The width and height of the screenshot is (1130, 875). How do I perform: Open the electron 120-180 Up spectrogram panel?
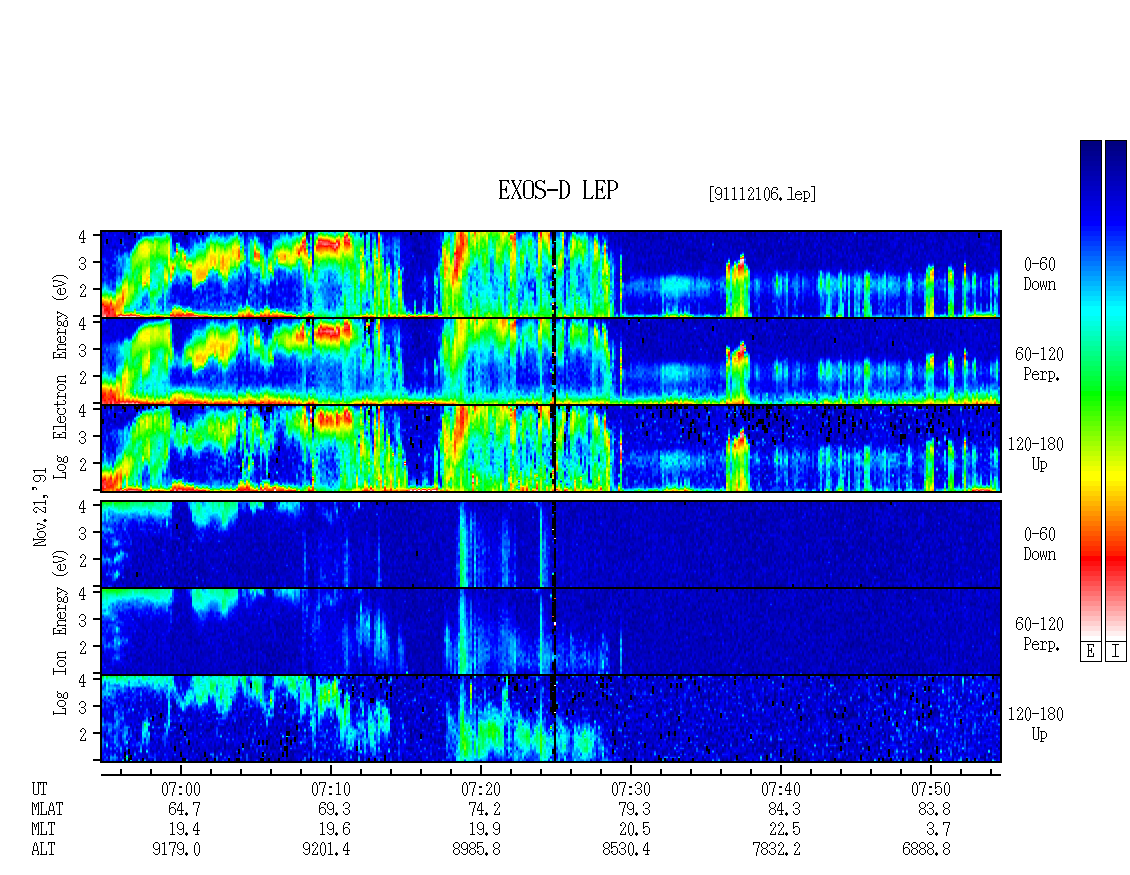(x=551, y=448)
